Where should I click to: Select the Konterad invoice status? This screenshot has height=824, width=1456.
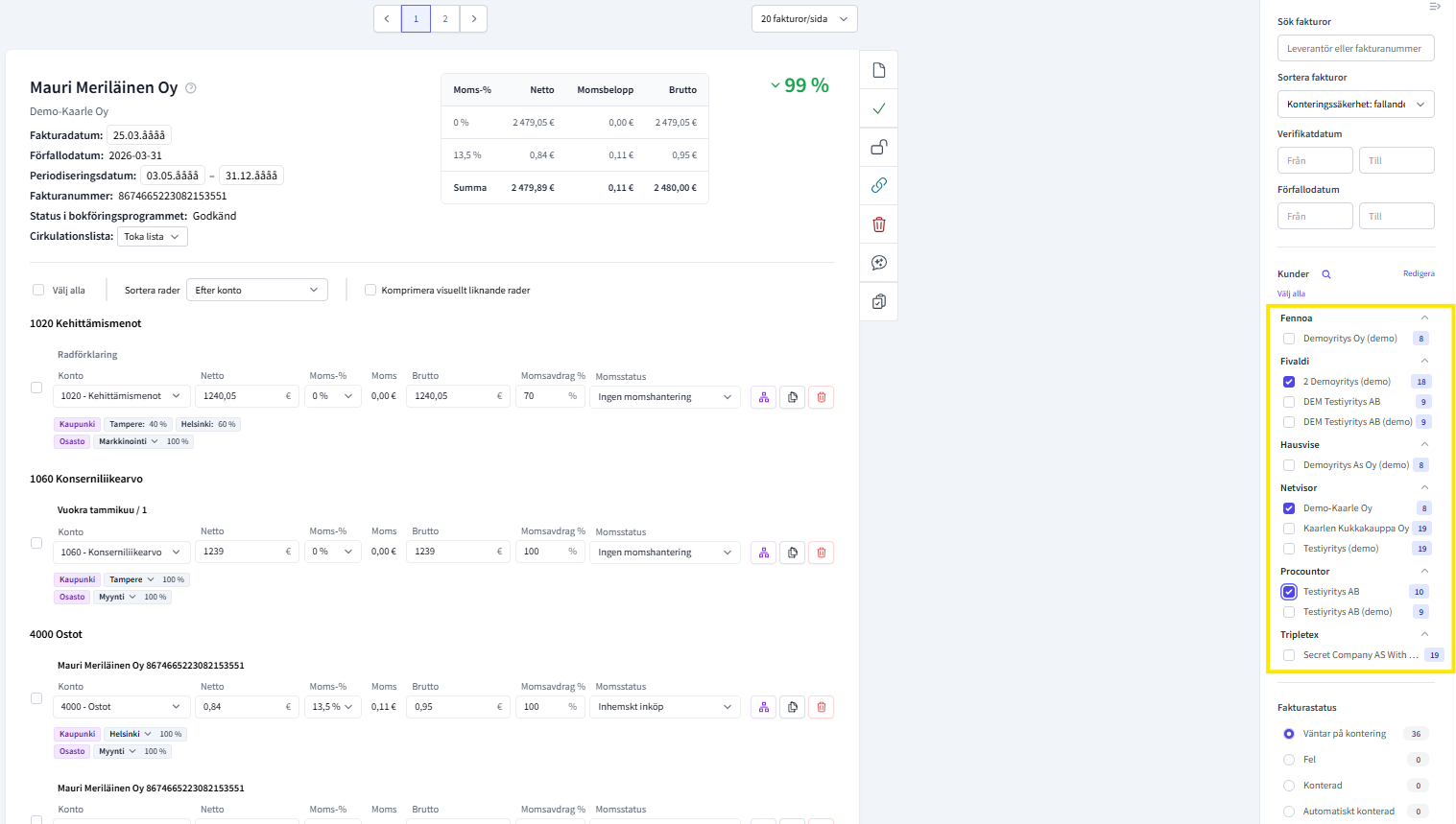1289,786
